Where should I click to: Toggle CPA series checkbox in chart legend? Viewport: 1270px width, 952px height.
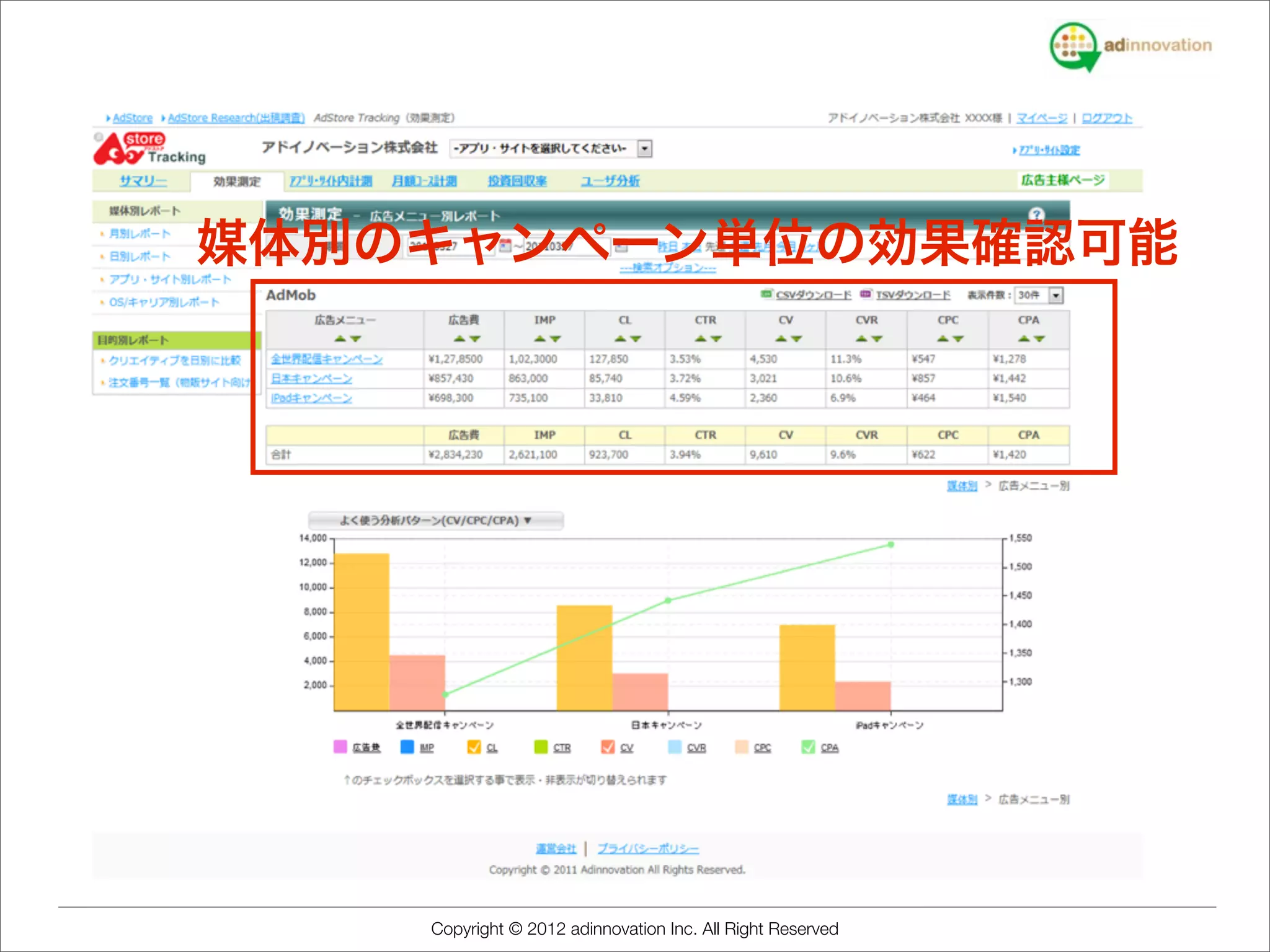(808, 747)
